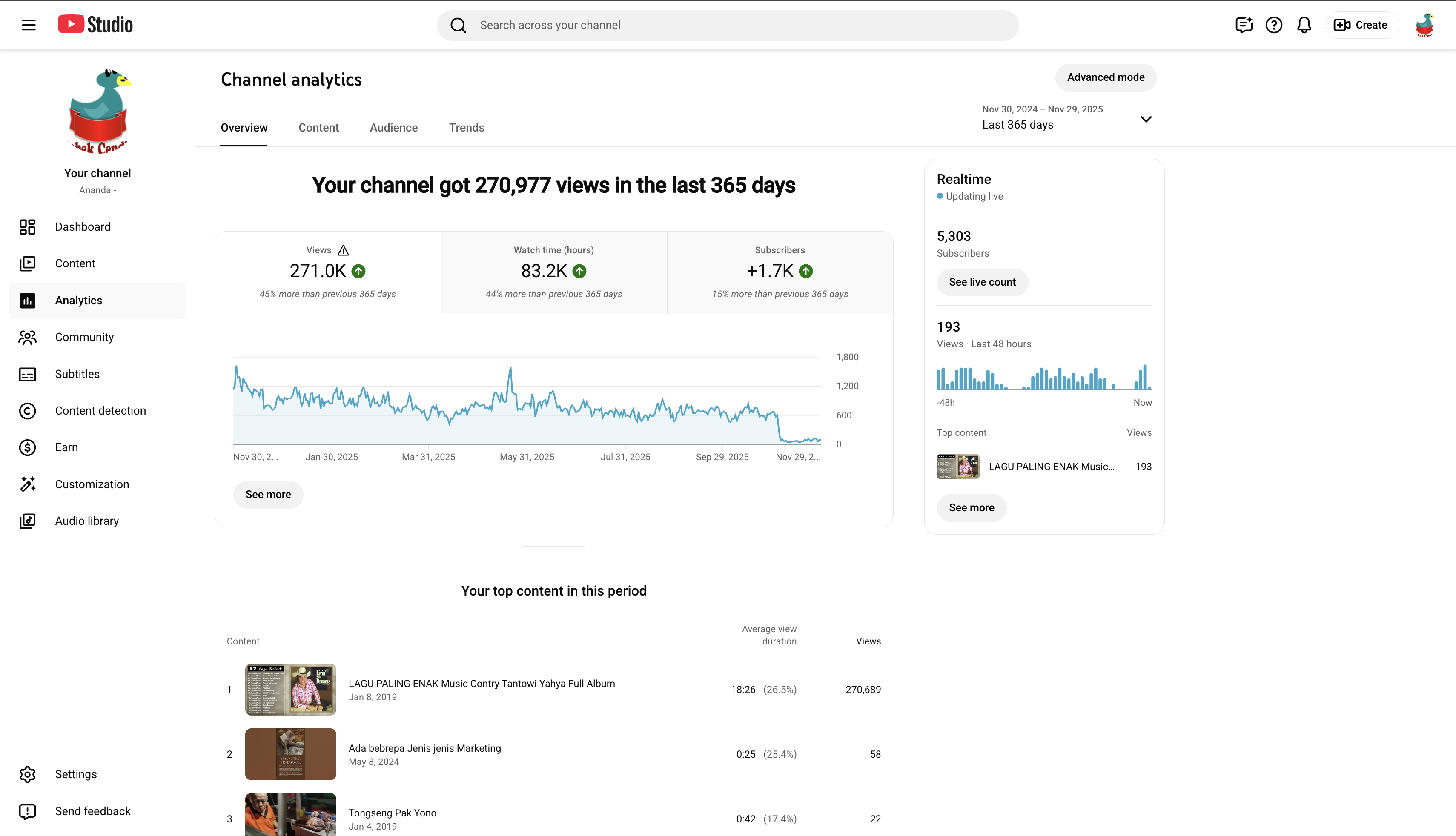
Task: Click the 270,689 views value
Action: pyautogui.click(x=863, y=690)
